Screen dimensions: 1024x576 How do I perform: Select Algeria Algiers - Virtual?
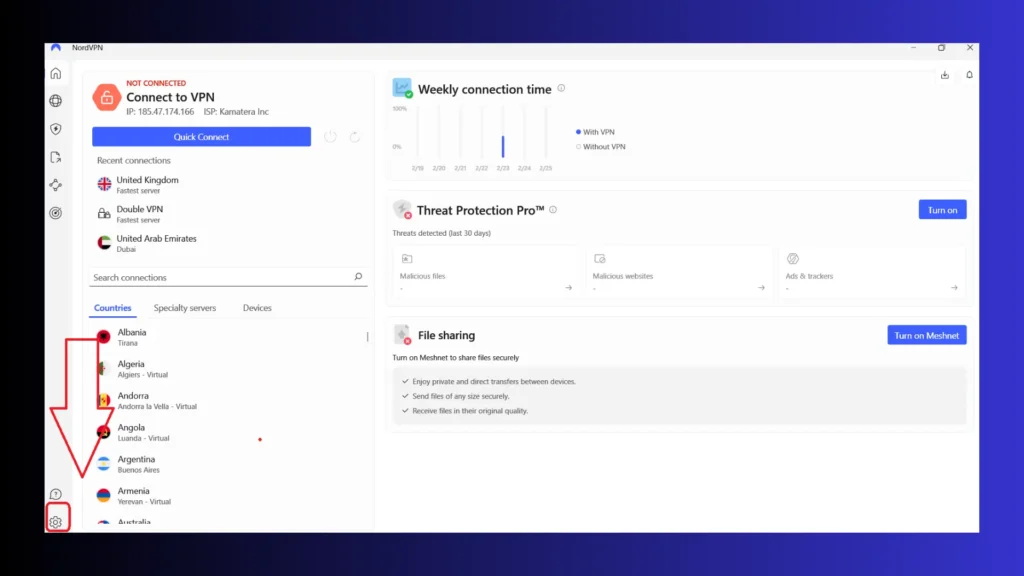229,368
